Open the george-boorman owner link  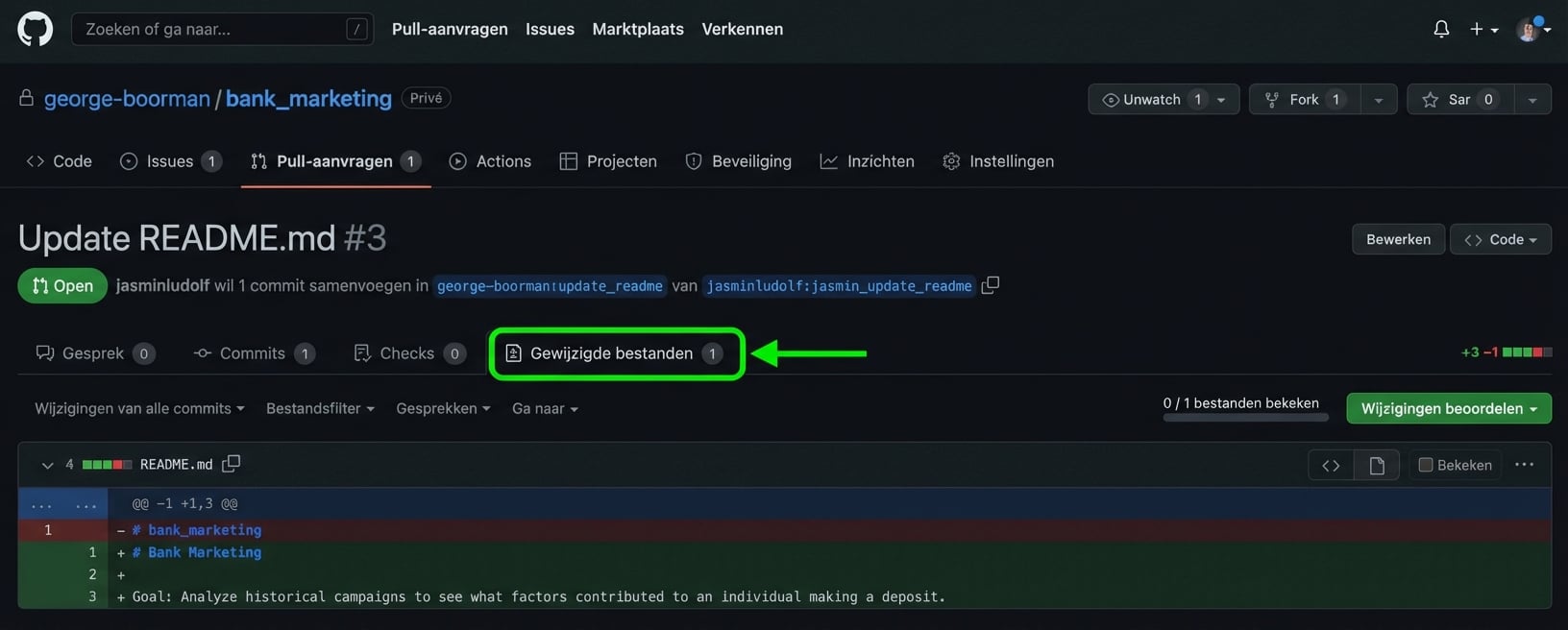coord(127,99)
